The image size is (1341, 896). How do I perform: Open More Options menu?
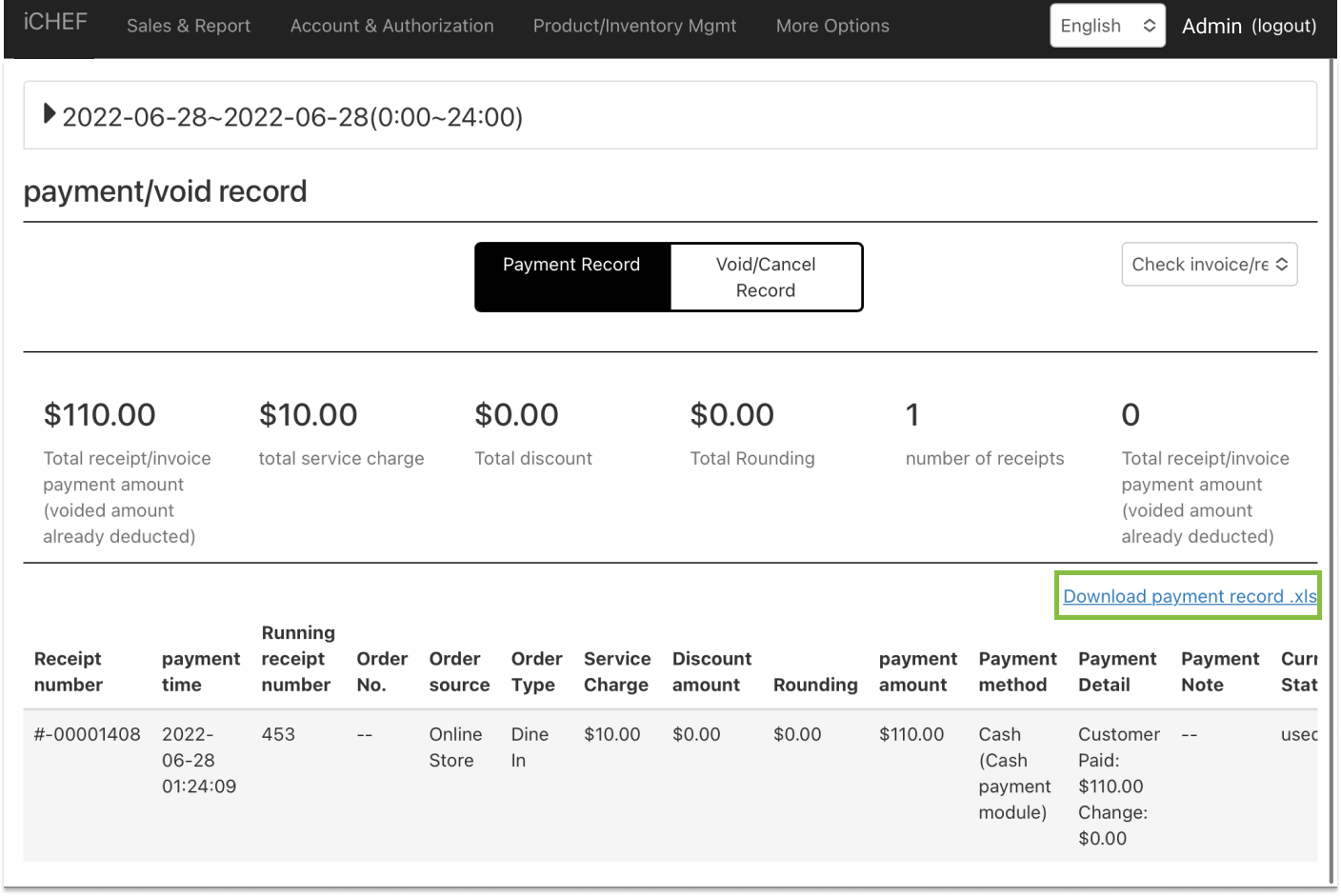click(832, 26)
